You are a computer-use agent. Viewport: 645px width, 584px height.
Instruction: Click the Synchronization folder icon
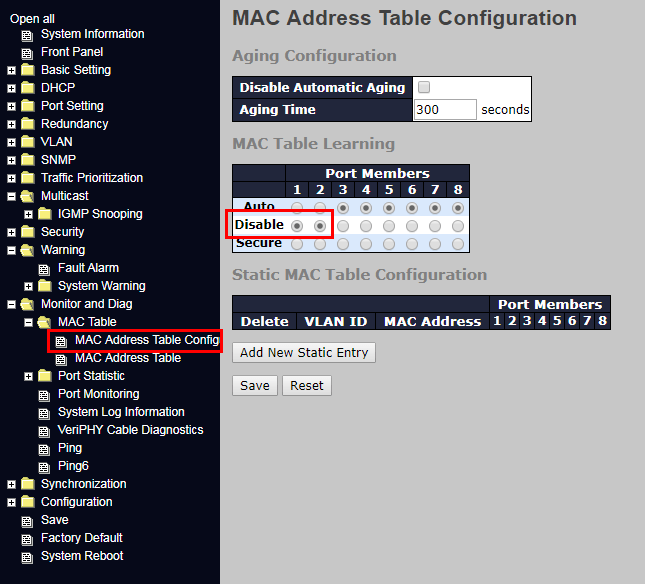coord(28,484)
